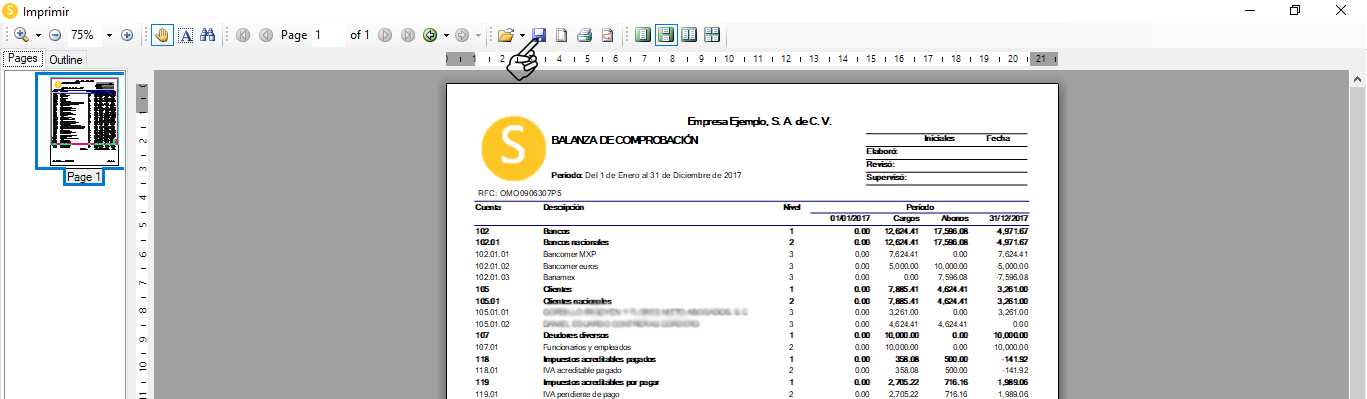Open the find binoculars tool
The height and width of the screenshot is (399, 1367).
[208, 35]
